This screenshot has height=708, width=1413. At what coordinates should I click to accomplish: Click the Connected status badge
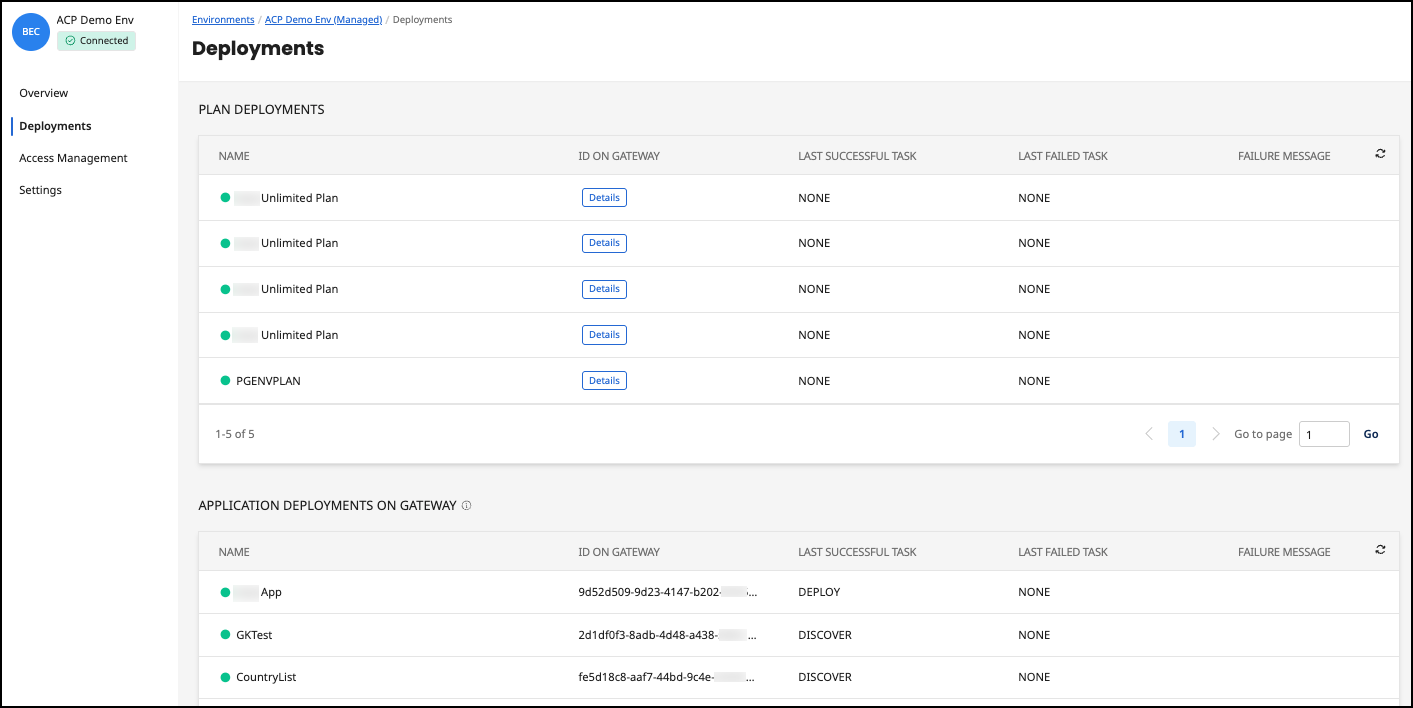click(96, 40)
